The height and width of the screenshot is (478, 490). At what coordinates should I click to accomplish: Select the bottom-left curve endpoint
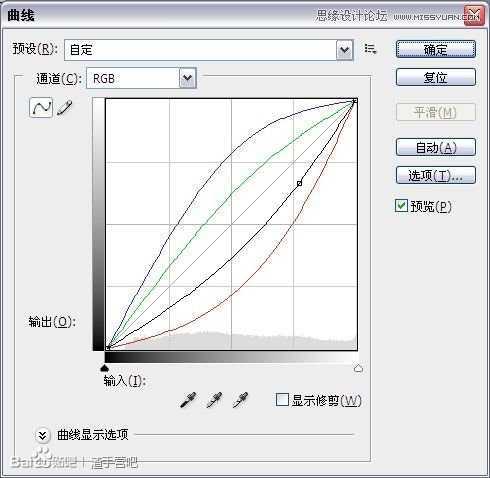click(x=108, y=348)
